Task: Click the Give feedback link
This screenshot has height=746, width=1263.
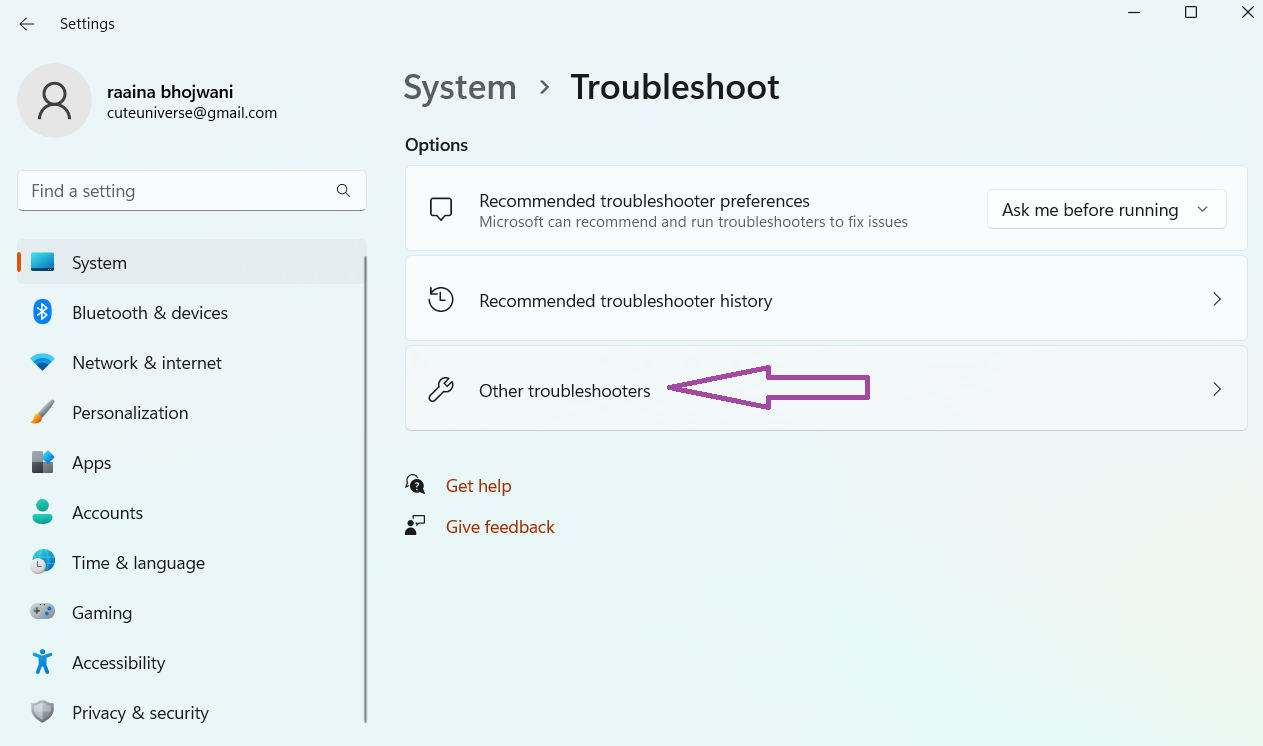Action: point(500,527)
